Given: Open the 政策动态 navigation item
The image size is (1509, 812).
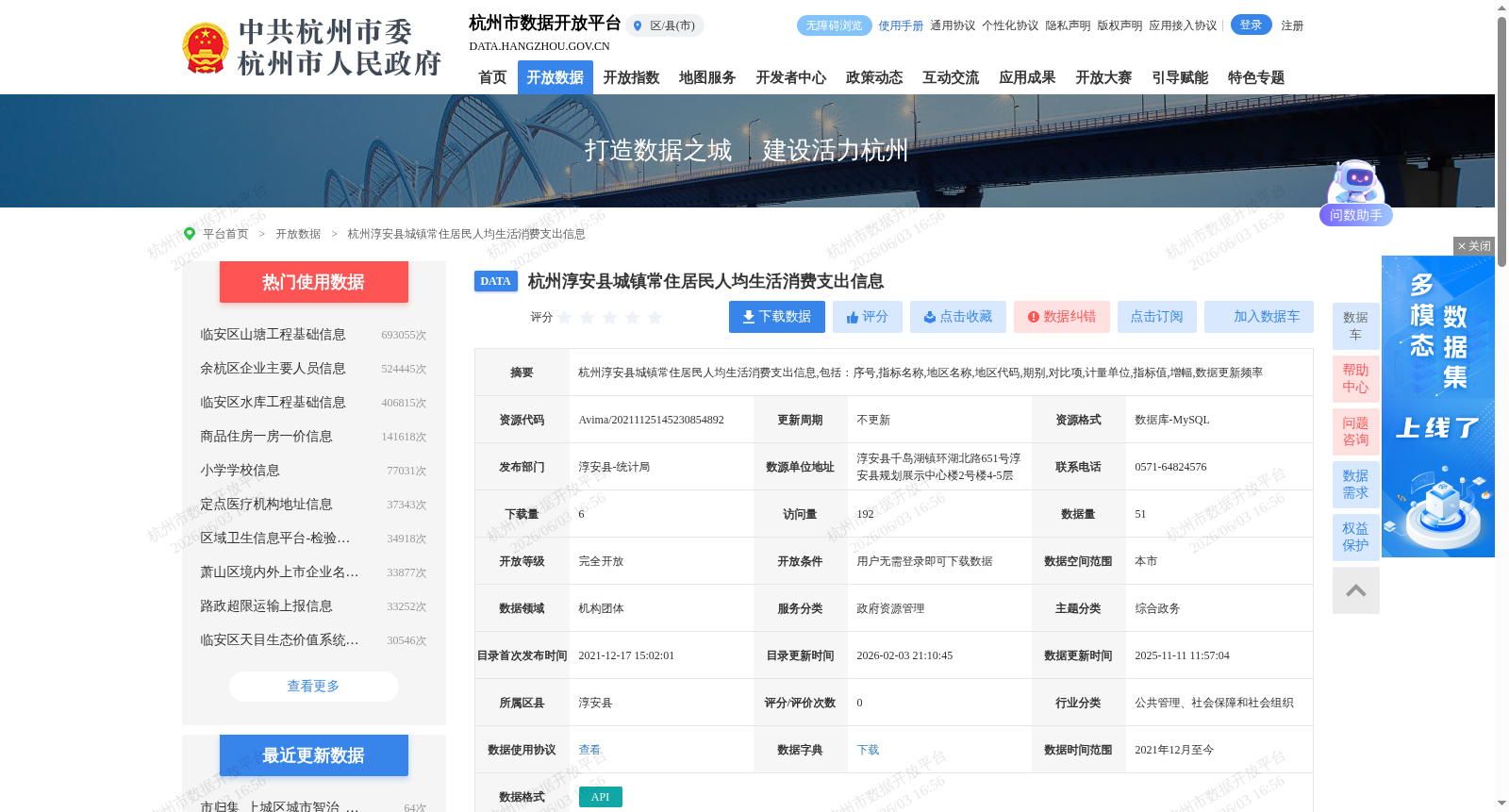Looking at the screenshot, I should tap(874, 77).
